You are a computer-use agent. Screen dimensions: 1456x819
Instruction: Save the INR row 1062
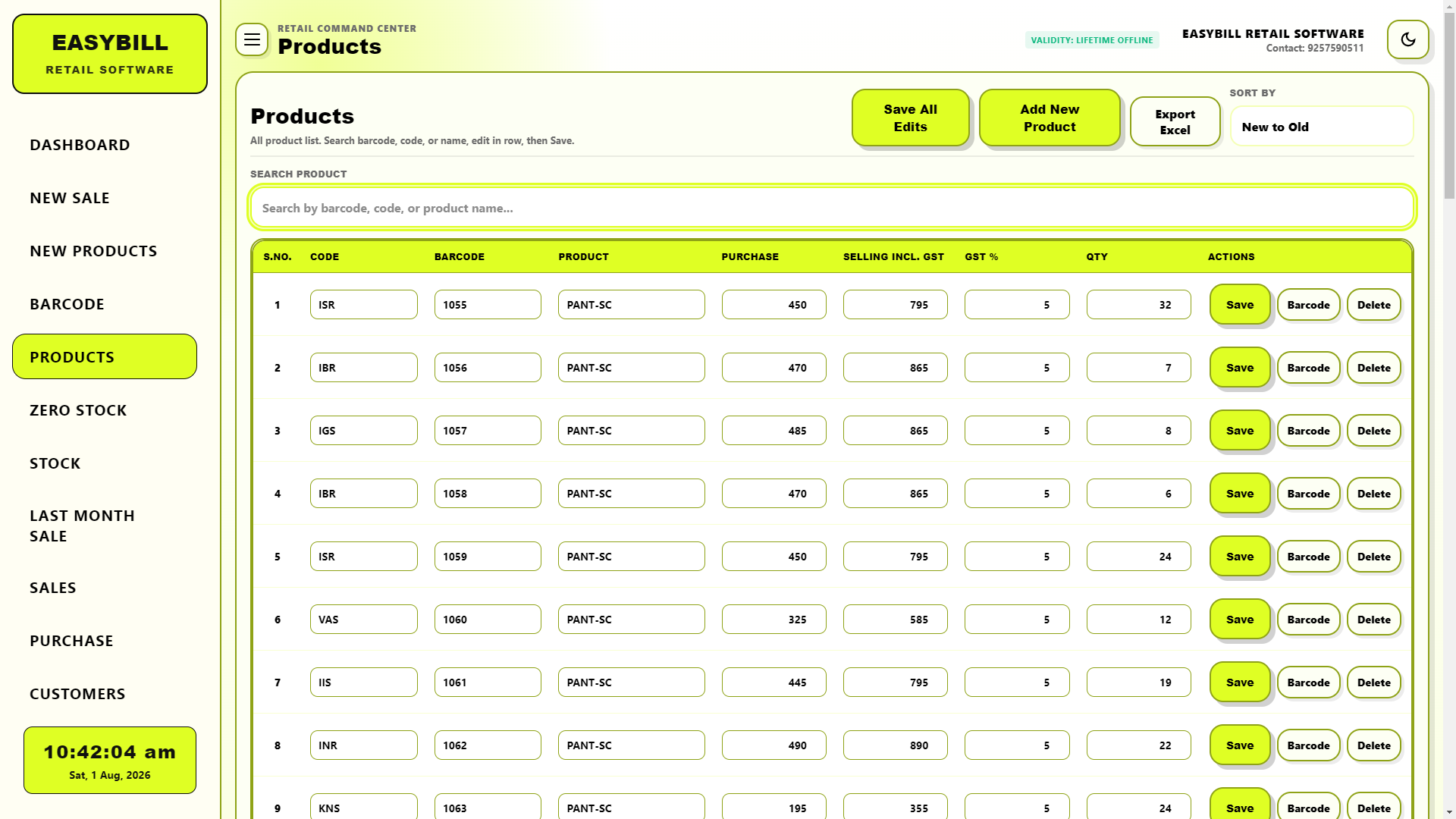(1240, 745)
